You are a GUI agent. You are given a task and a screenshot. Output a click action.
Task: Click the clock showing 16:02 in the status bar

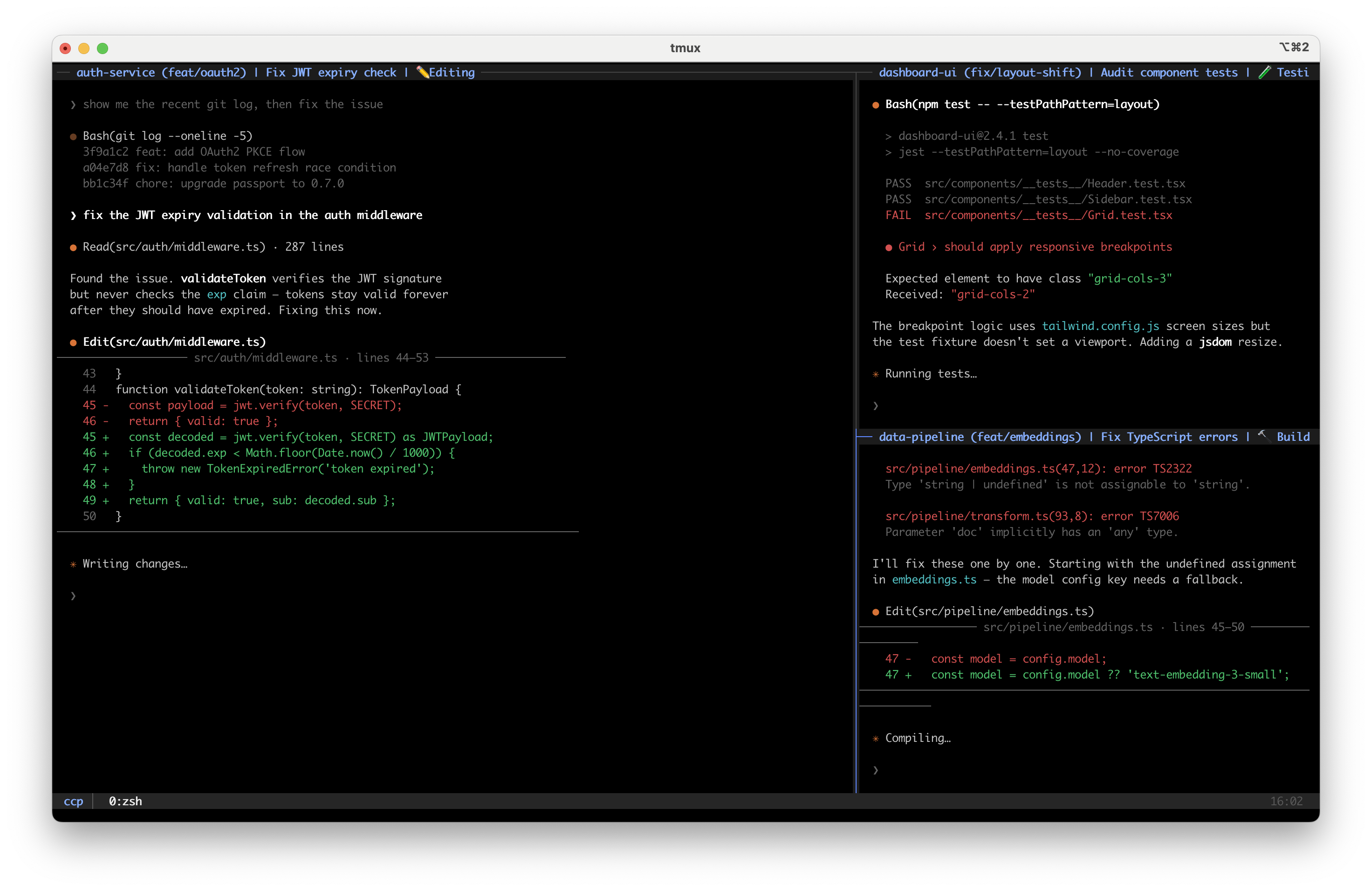pos(1286,801)
